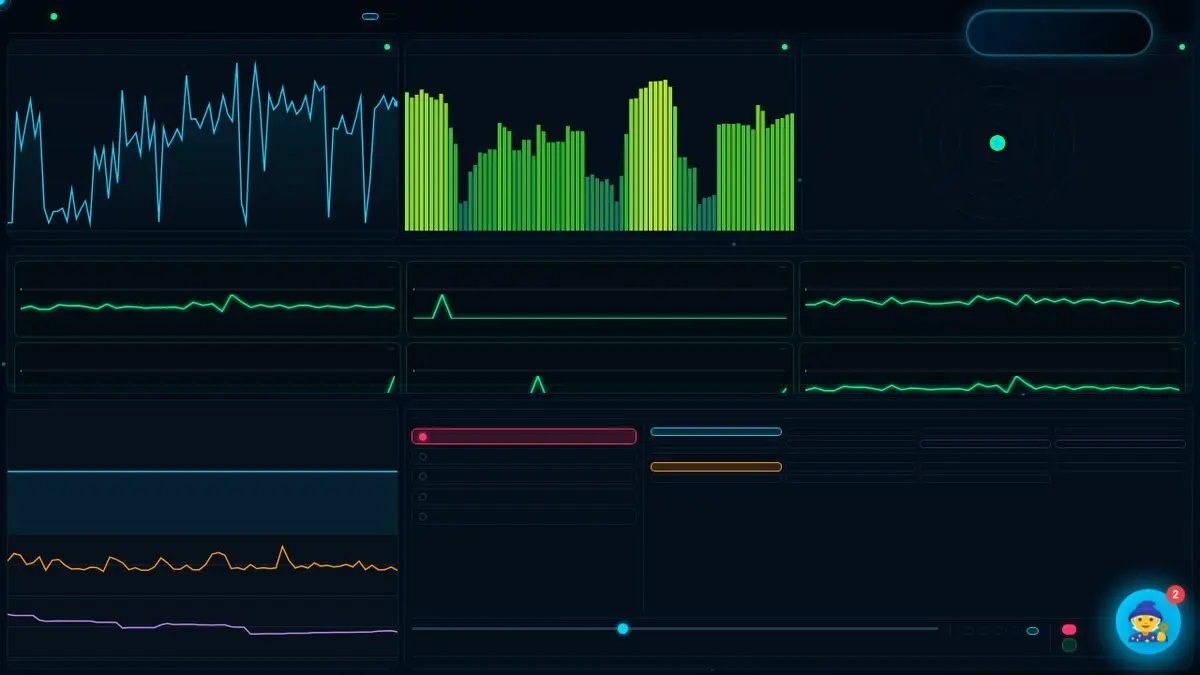Open the top-center navigation tab
Viewport: 1200px width, 675px height.
(x=370, y=14)
